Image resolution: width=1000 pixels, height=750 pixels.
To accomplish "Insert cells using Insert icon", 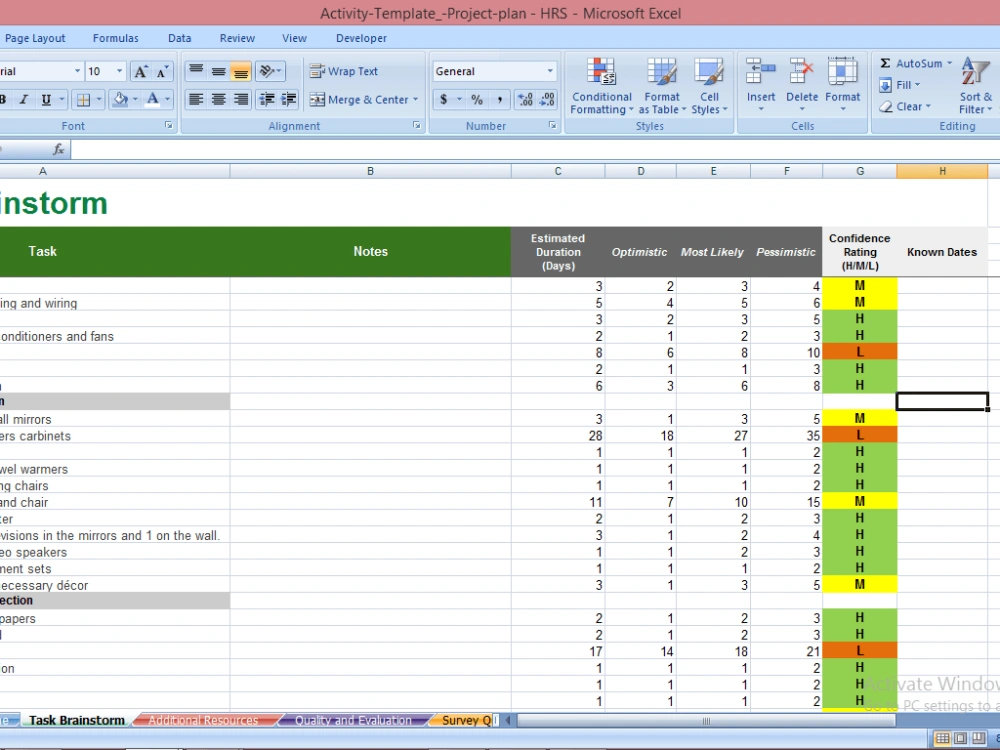I will point(761,72).
